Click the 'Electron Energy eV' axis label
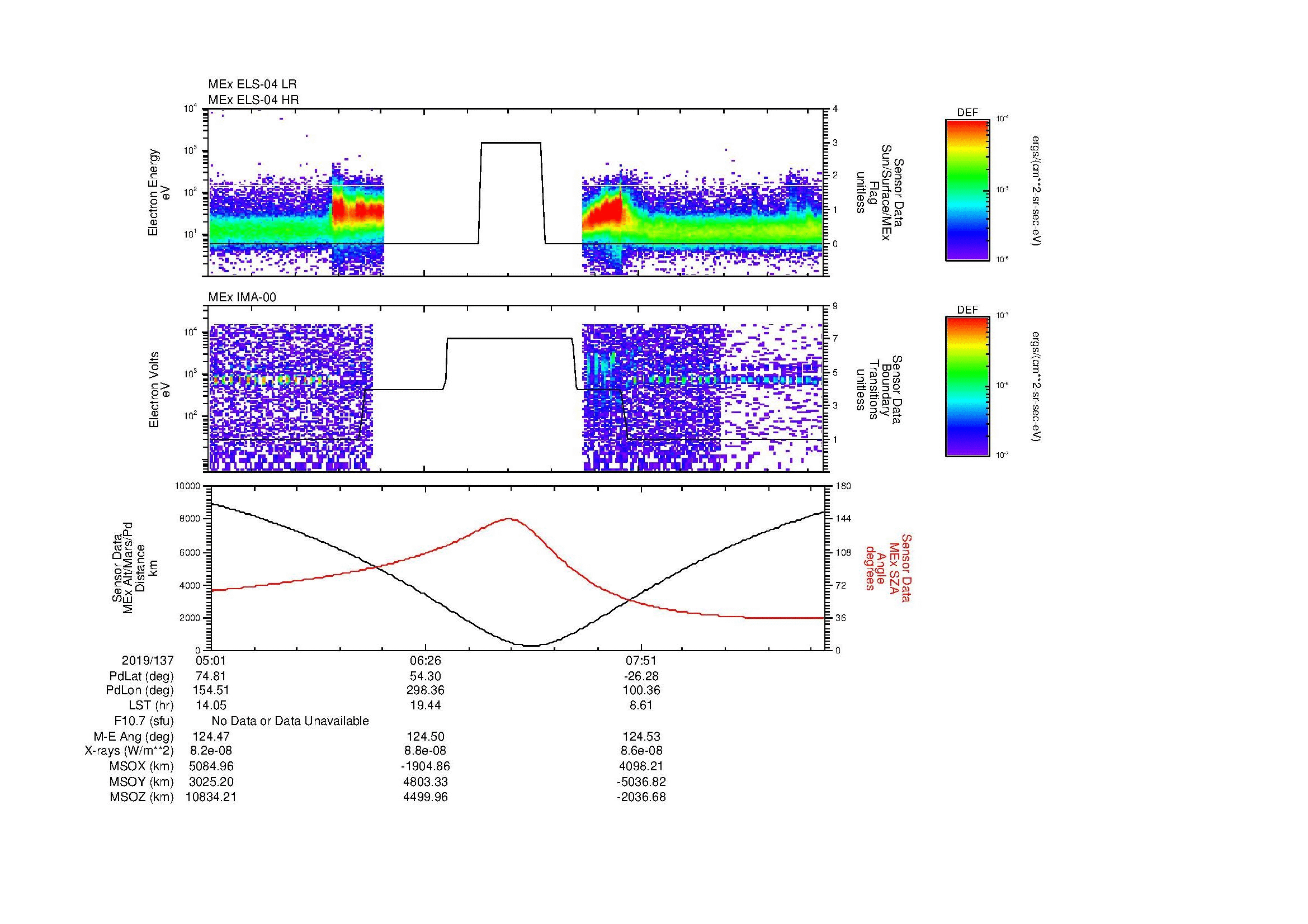 [159, 192]
